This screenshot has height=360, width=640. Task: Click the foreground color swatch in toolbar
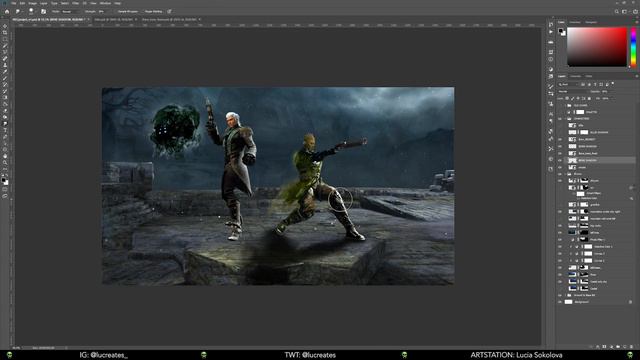click(x=4, y=180)
